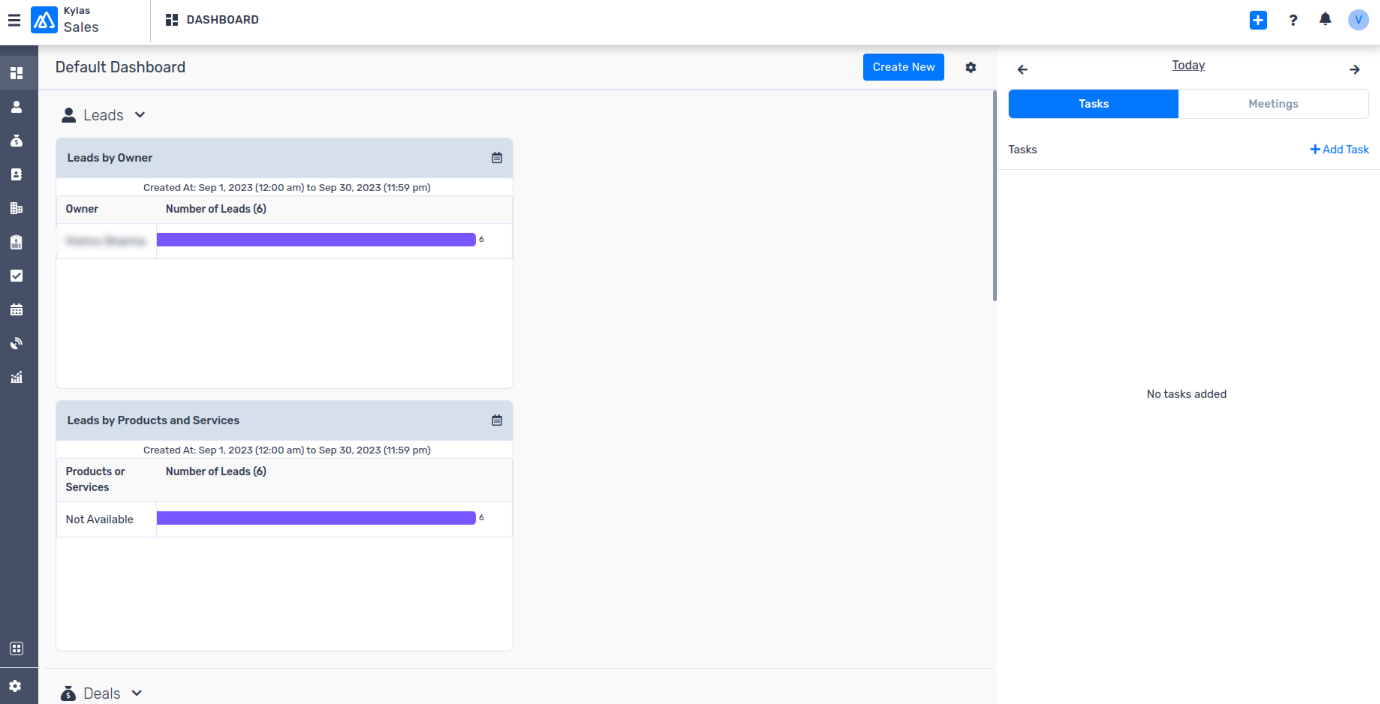Go to previous day with left arrow
This screenshot has width=1380, height=704.
[x=1022, y=70]
